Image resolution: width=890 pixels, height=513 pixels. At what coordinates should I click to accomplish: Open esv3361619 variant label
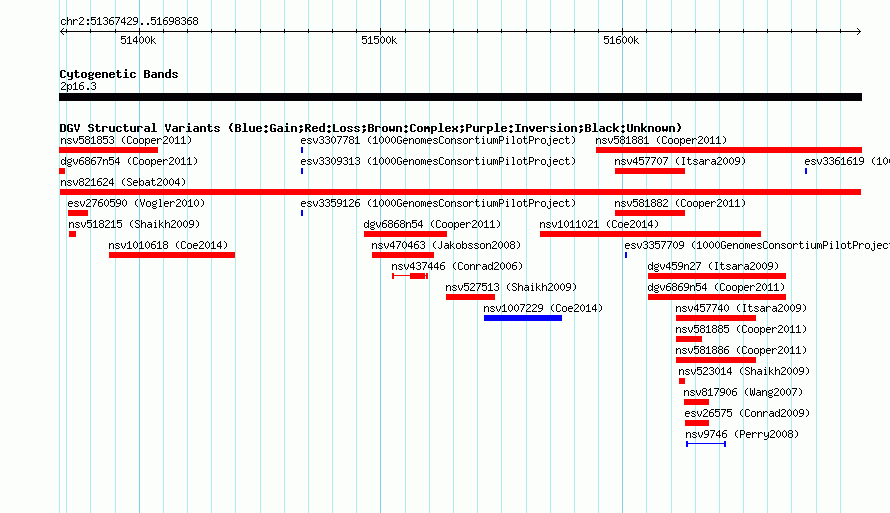click(846, 161)
